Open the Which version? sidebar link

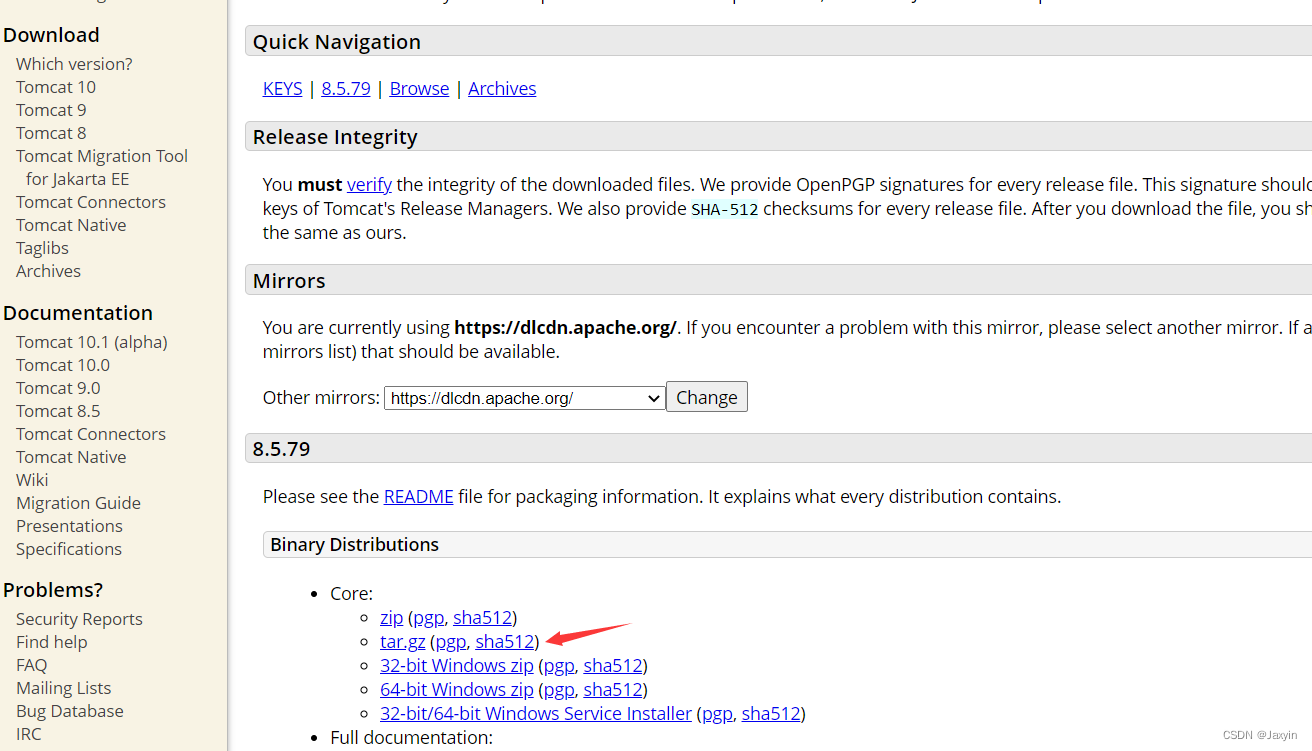74,64
